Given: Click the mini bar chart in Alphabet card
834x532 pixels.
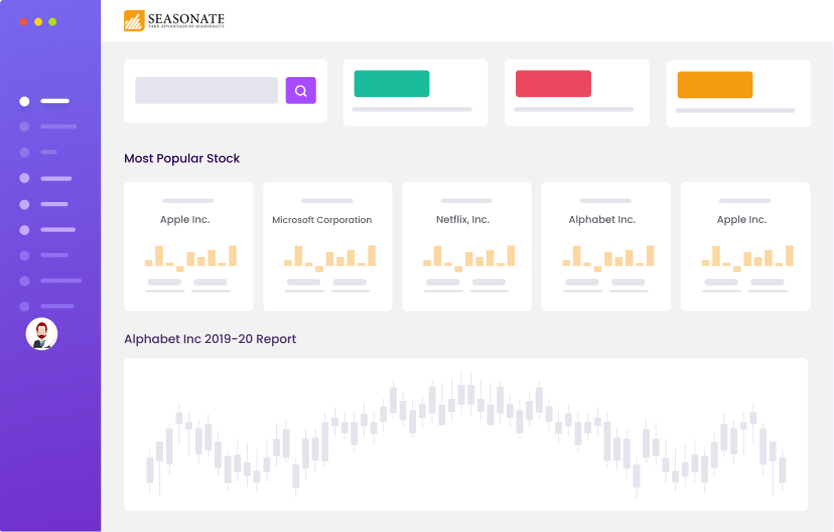Looking at the screenshot, I should [x=606, y=257].
